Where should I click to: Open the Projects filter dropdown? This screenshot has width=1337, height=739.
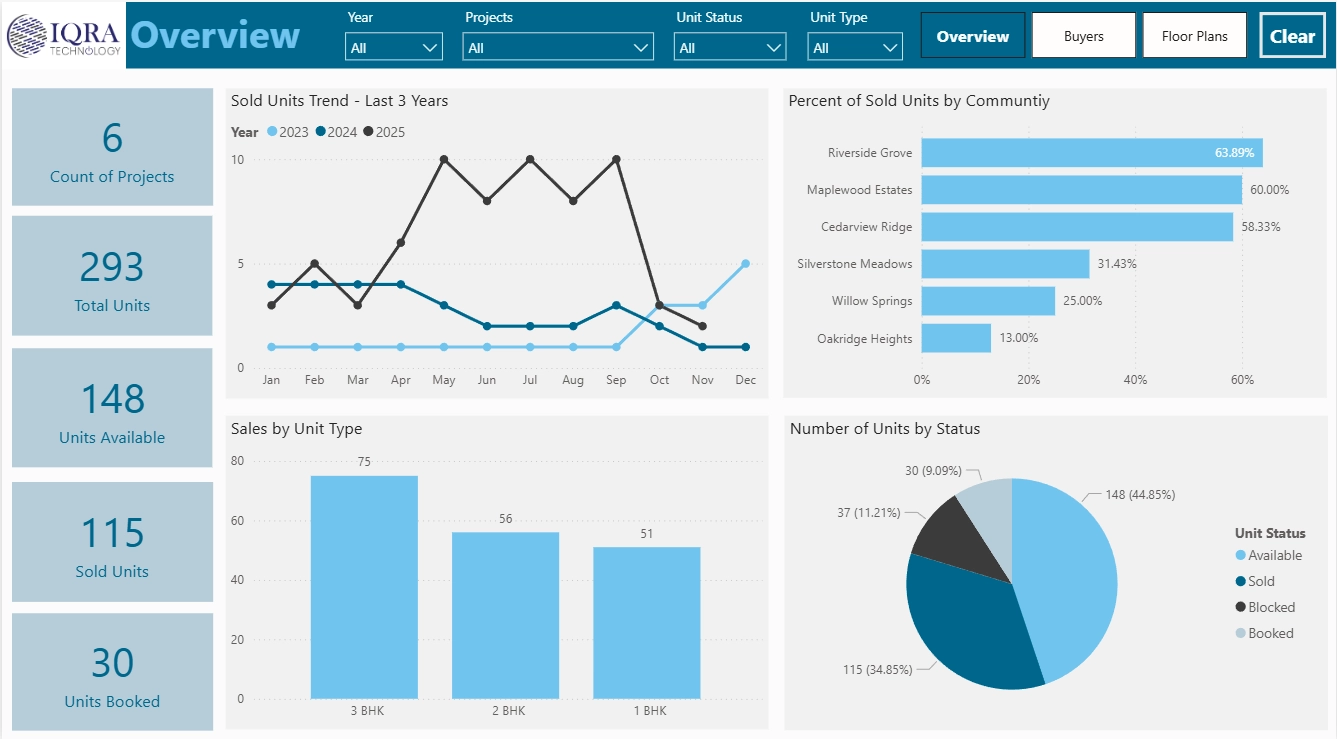pos(557,46)
